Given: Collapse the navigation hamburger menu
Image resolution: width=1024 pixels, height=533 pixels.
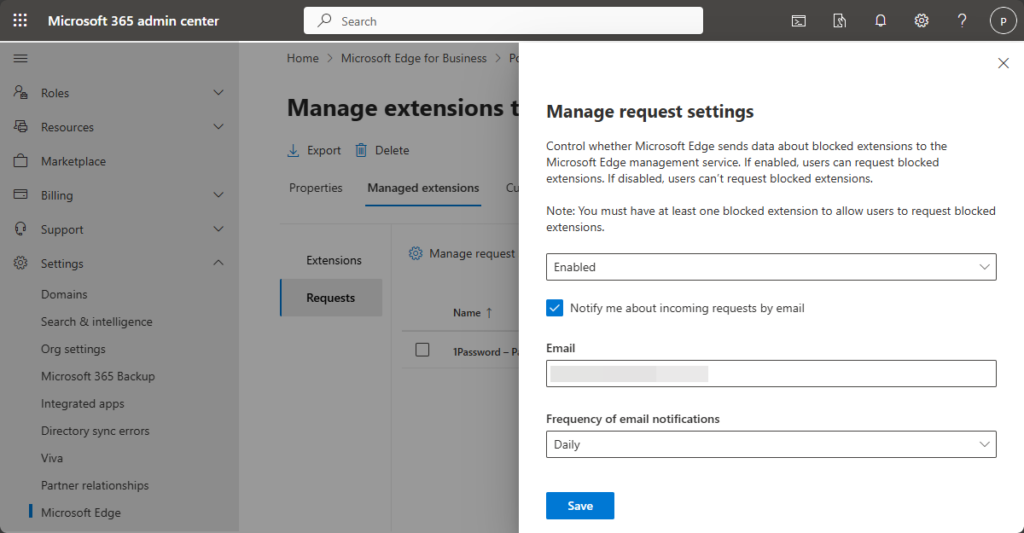Looking at the screenshot, I should [20, 59].
